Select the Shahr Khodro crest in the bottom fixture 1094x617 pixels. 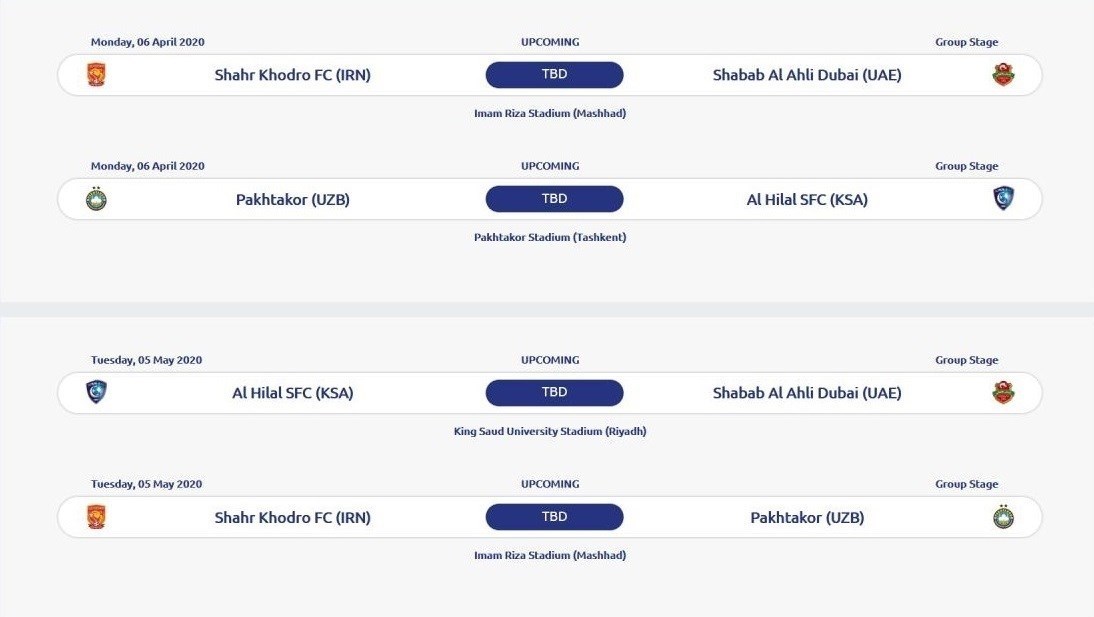96,516
